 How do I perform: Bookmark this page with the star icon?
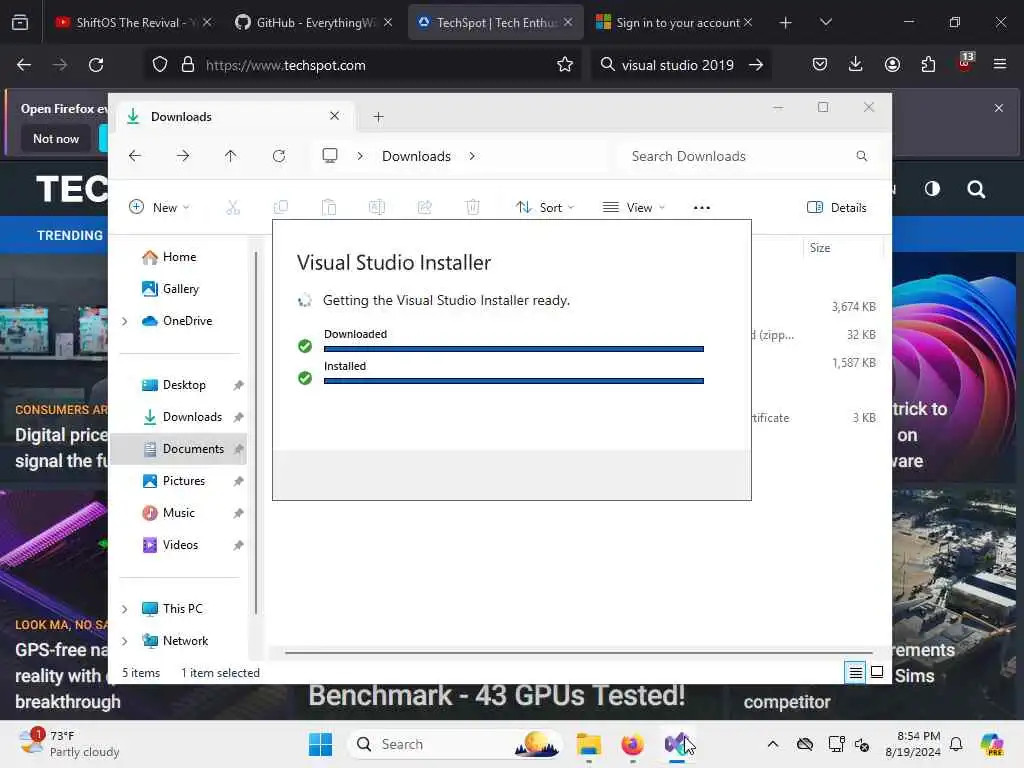(x=565, y=65)
